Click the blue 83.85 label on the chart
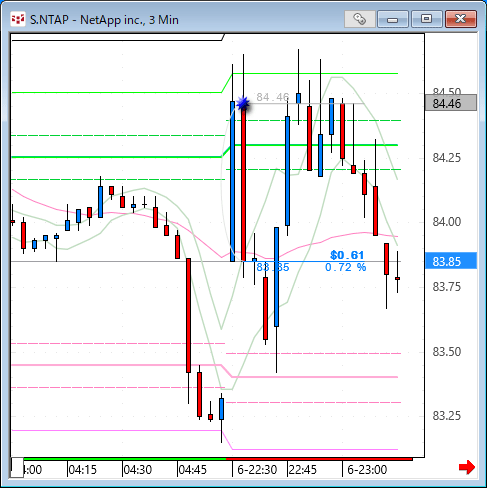This screenshot has height=488, width=487. pyautogui.click(x=273, y=267)
